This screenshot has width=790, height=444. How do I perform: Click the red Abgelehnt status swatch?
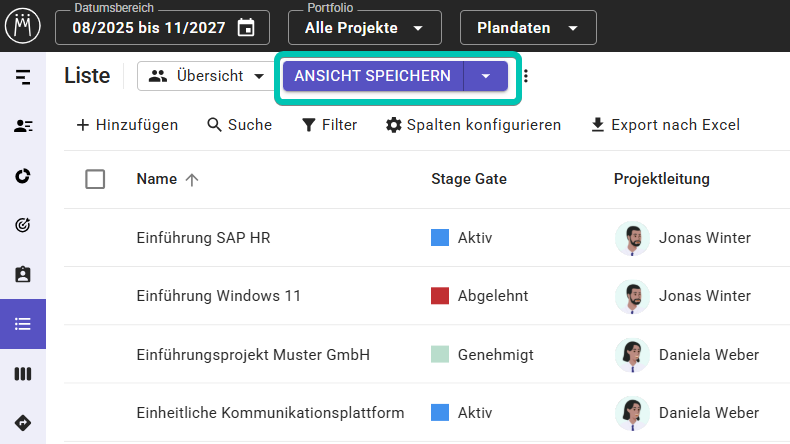pos(440,296)
